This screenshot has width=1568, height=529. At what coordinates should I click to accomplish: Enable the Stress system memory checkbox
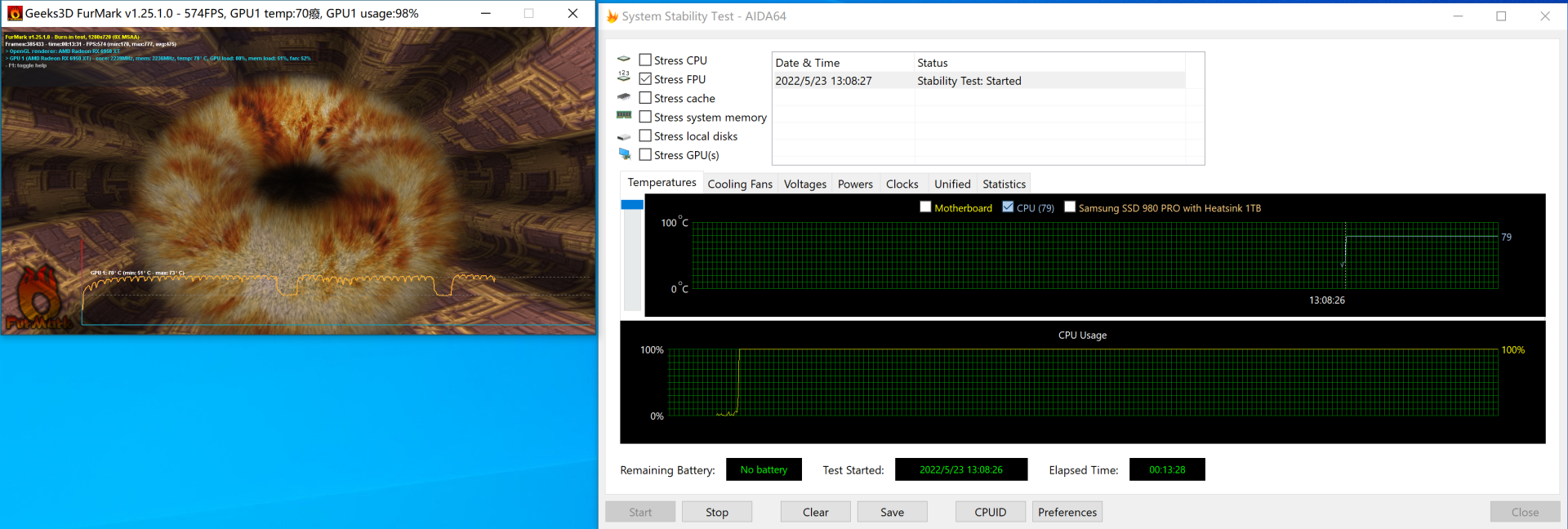coord(645,117)
